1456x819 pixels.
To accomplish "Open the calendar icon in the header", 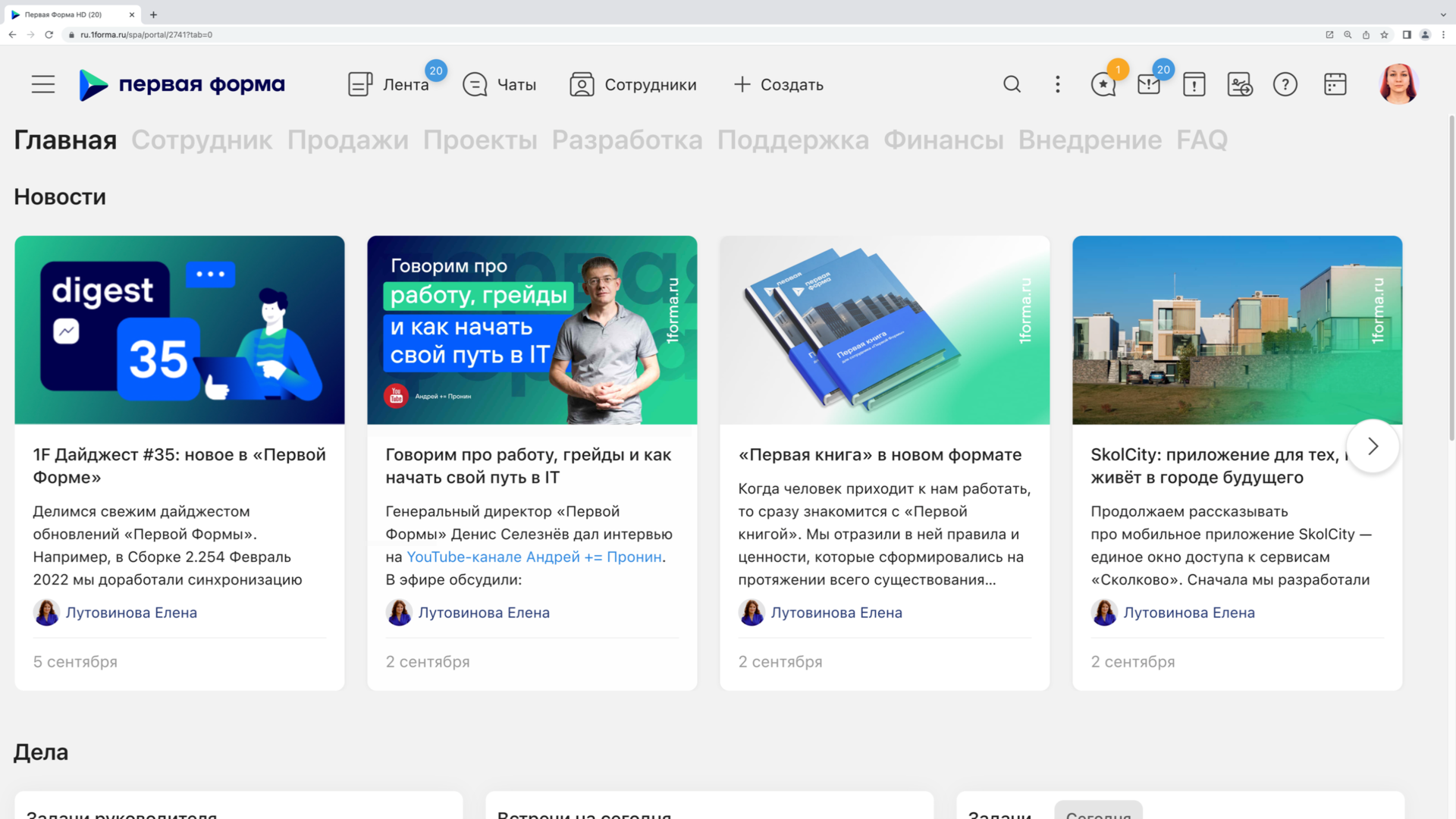I will pos(1335,84).
